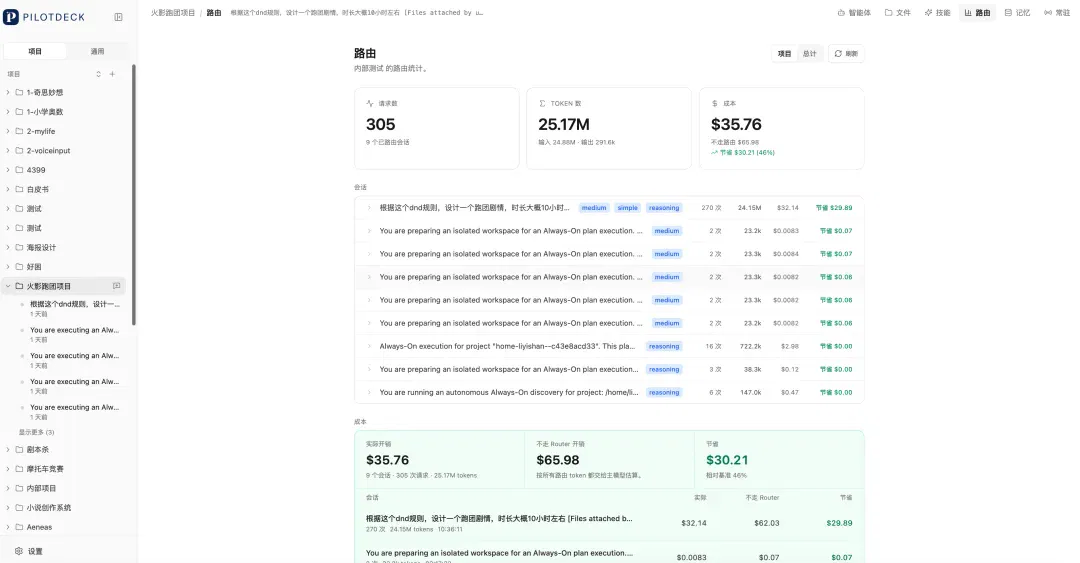Click the sigma icon on TOKEN 数 card
The height and width of the screenshot is (563, 1080).
click(542, 103)
